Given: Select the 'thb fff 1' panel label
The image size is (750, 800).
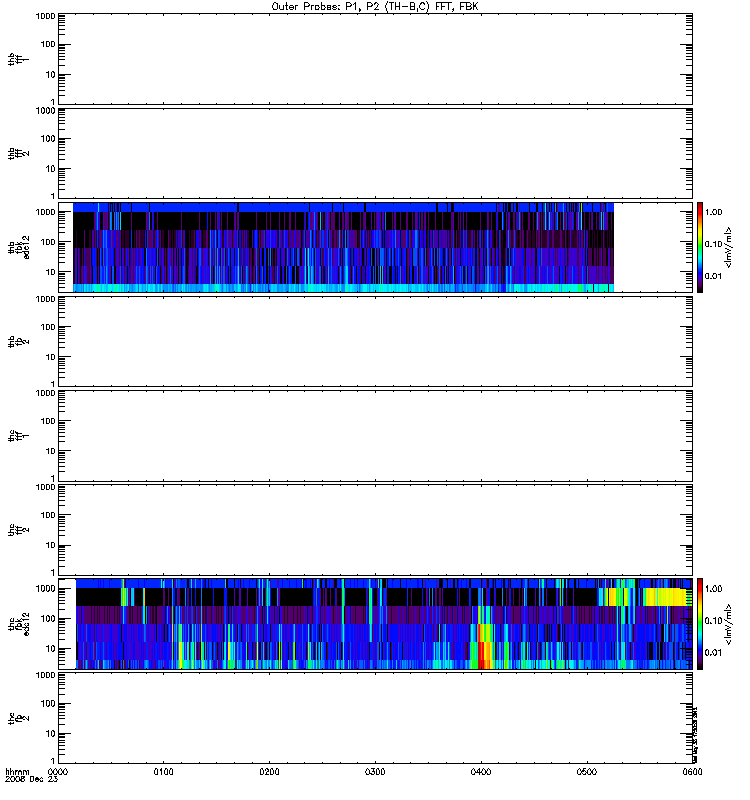Looking at the screenshot, I should click(x=18, y=60).
